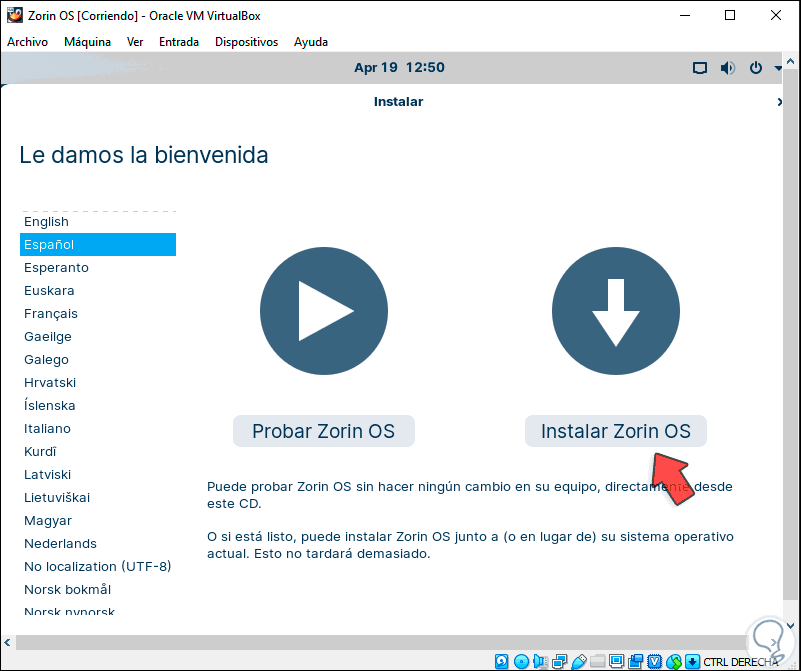Minimize the VirtualBox window
This screenshot has width=801, height=671.
click(x=685, y=15)
